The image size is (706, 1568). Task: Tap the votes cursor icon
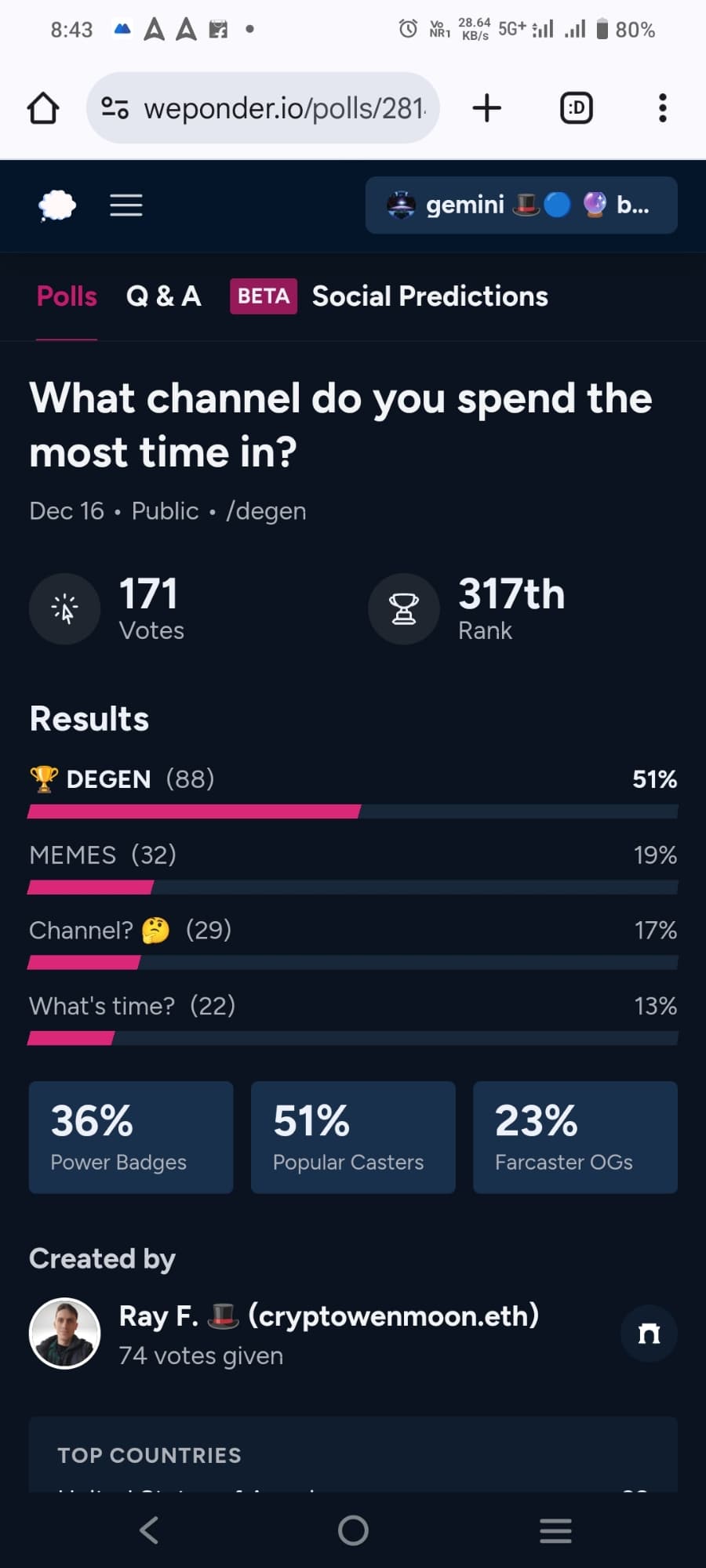click(64, 609)
